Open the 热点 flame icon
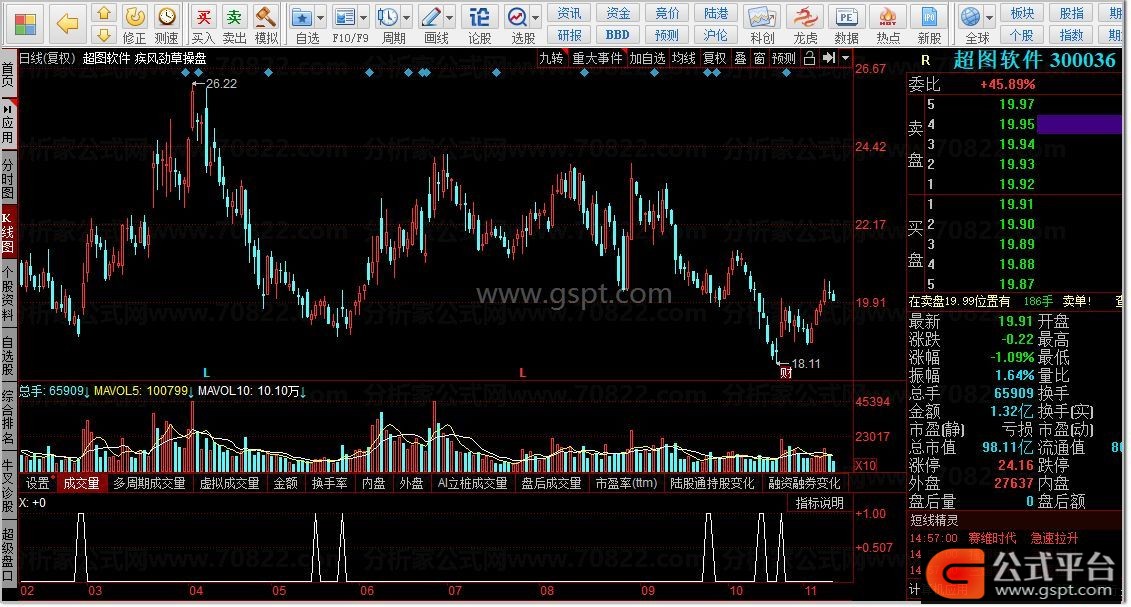The width and height of the screenshot is (1131, 607). (888, 17)
